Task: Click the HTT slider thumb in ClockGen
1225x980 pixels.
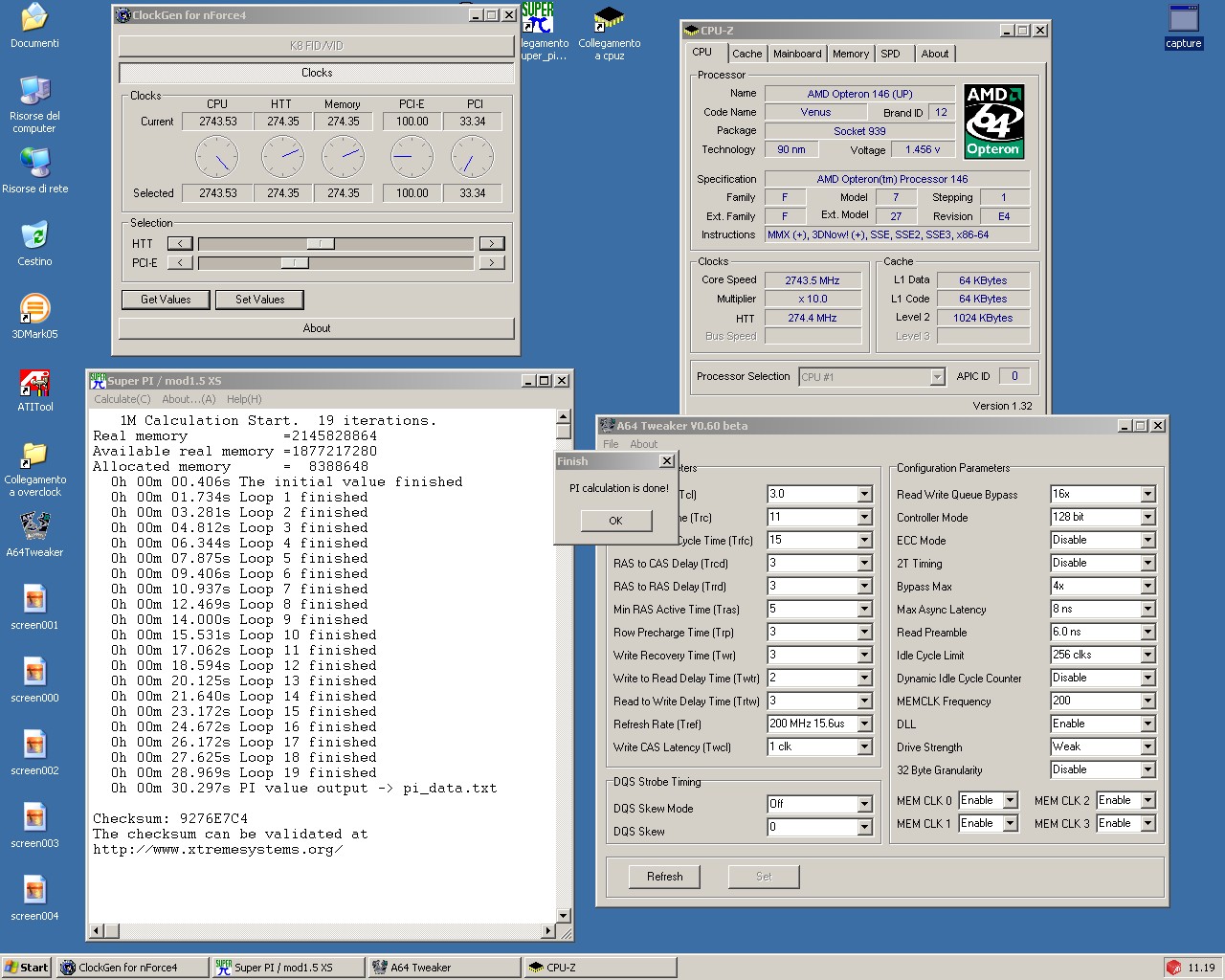Action: 321,243
